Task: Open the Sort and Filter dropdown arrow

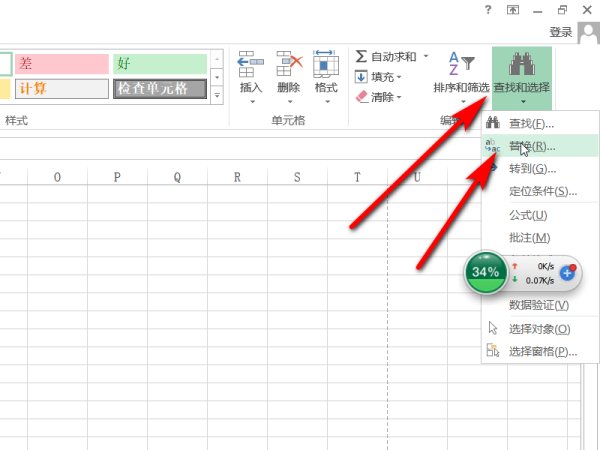Action: [463, 102]
